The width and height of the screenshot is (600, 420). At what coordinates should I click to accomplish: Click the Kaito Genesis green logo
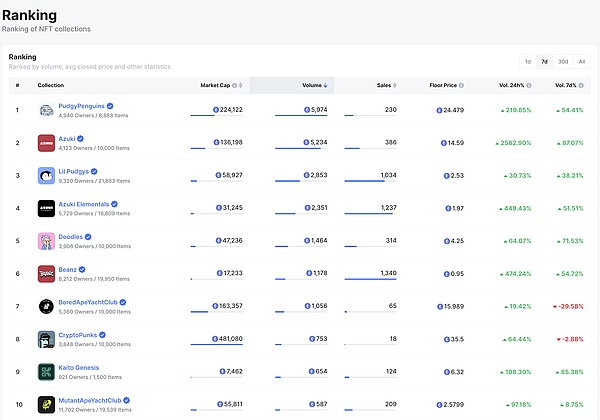click(46, 372)
